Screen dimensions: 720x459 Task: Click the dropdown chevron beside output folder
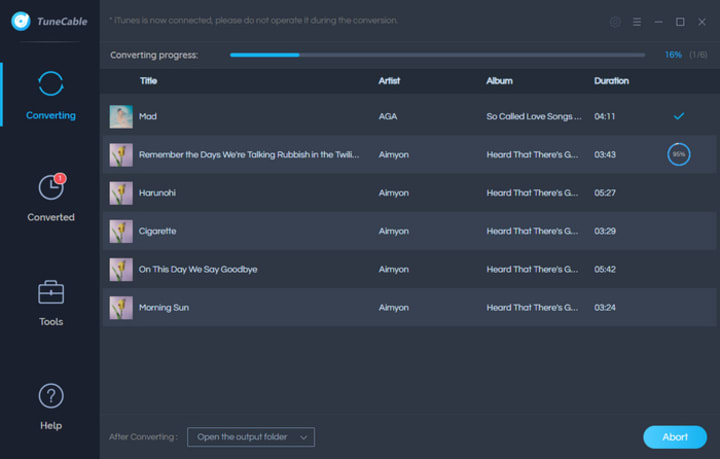pyautogui.click(x=304, y=437)
